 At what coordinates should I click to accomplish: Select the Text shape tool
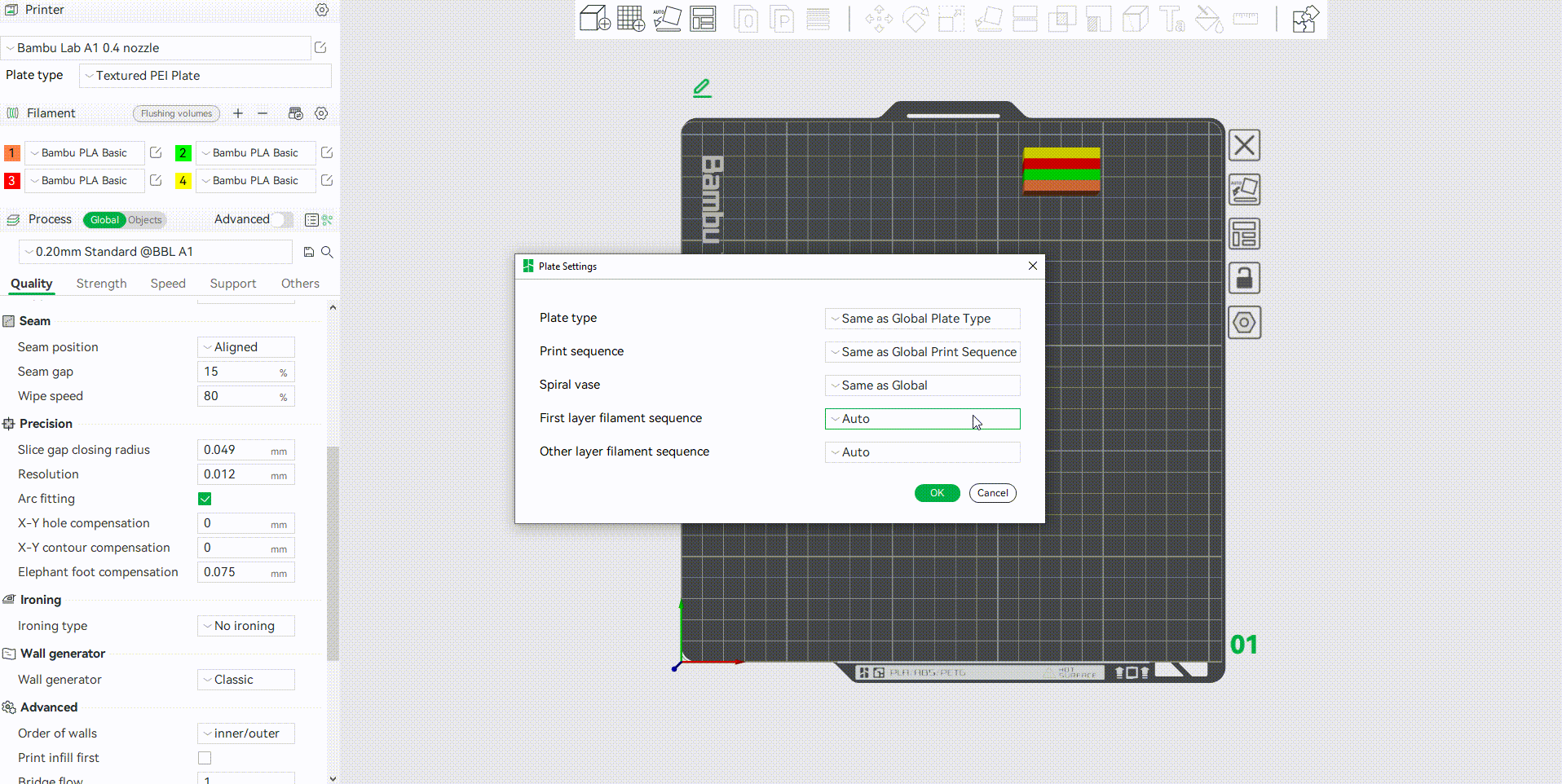[x=1172, y=19]
